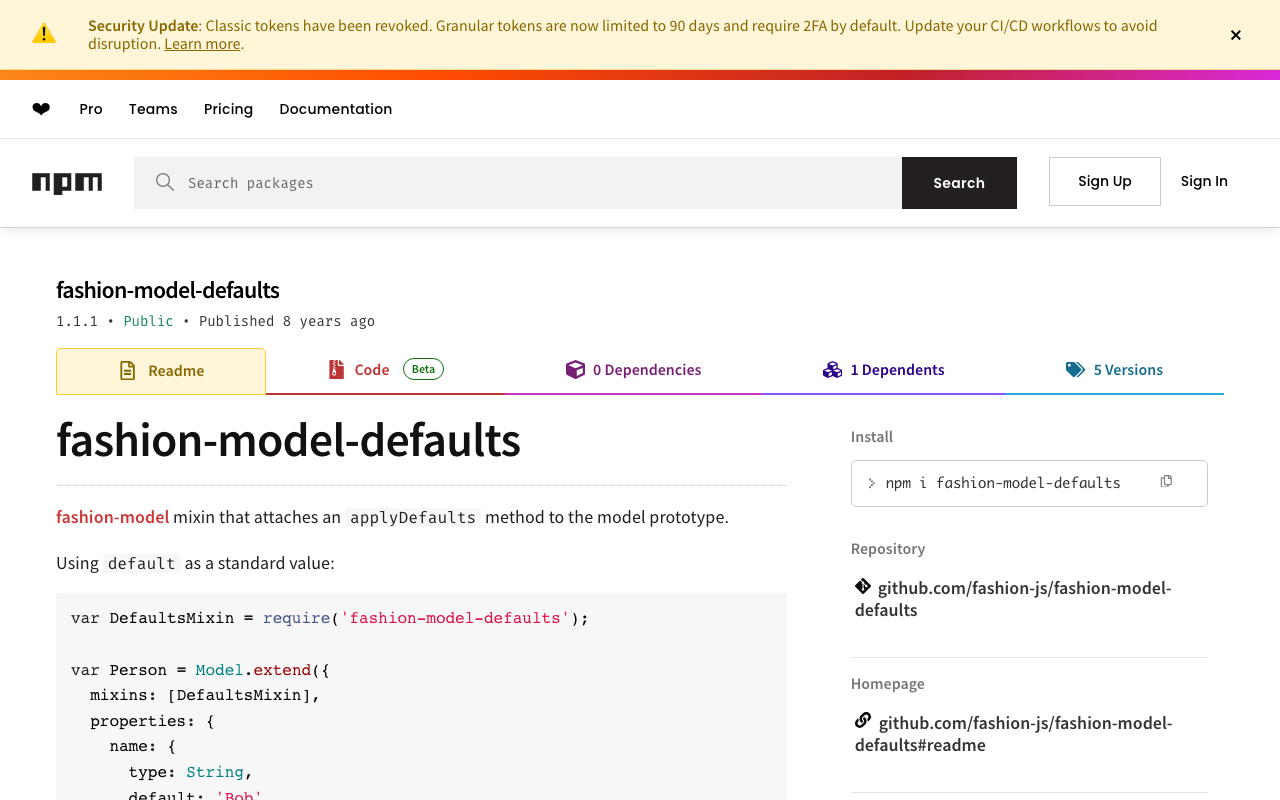Open the Sign In link

[x=1204, y=181]
